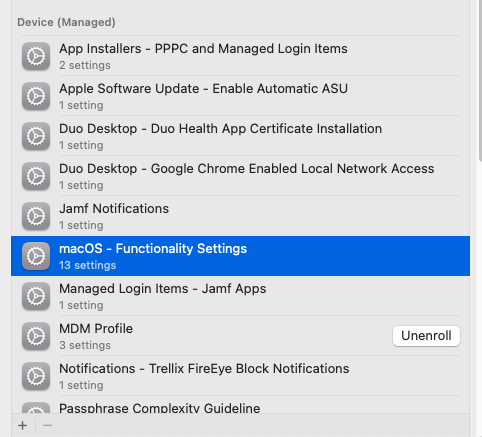Click the App Installers profile gear icon

[x=36, y=56]
